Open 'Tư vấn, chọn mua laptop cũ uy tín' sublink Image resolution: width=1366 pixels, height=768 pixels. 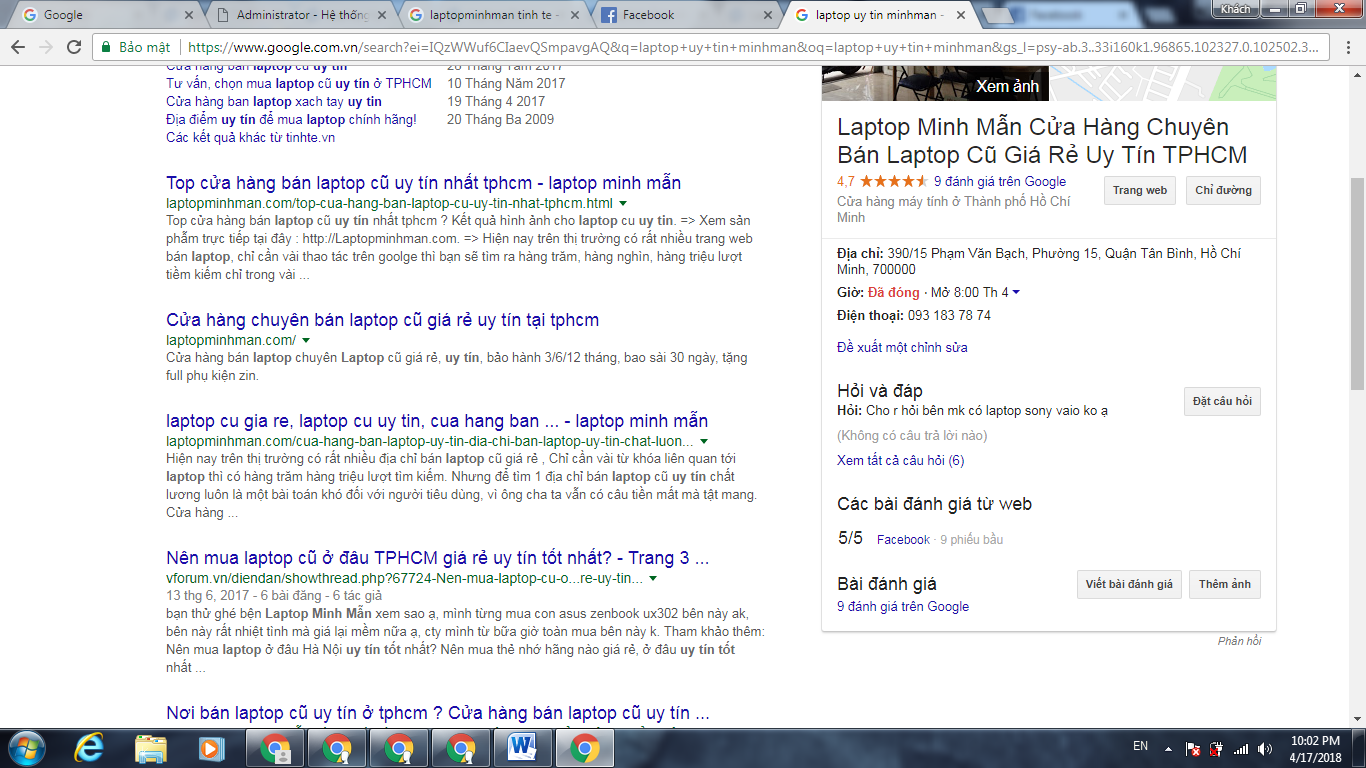[x=299, y=83]
